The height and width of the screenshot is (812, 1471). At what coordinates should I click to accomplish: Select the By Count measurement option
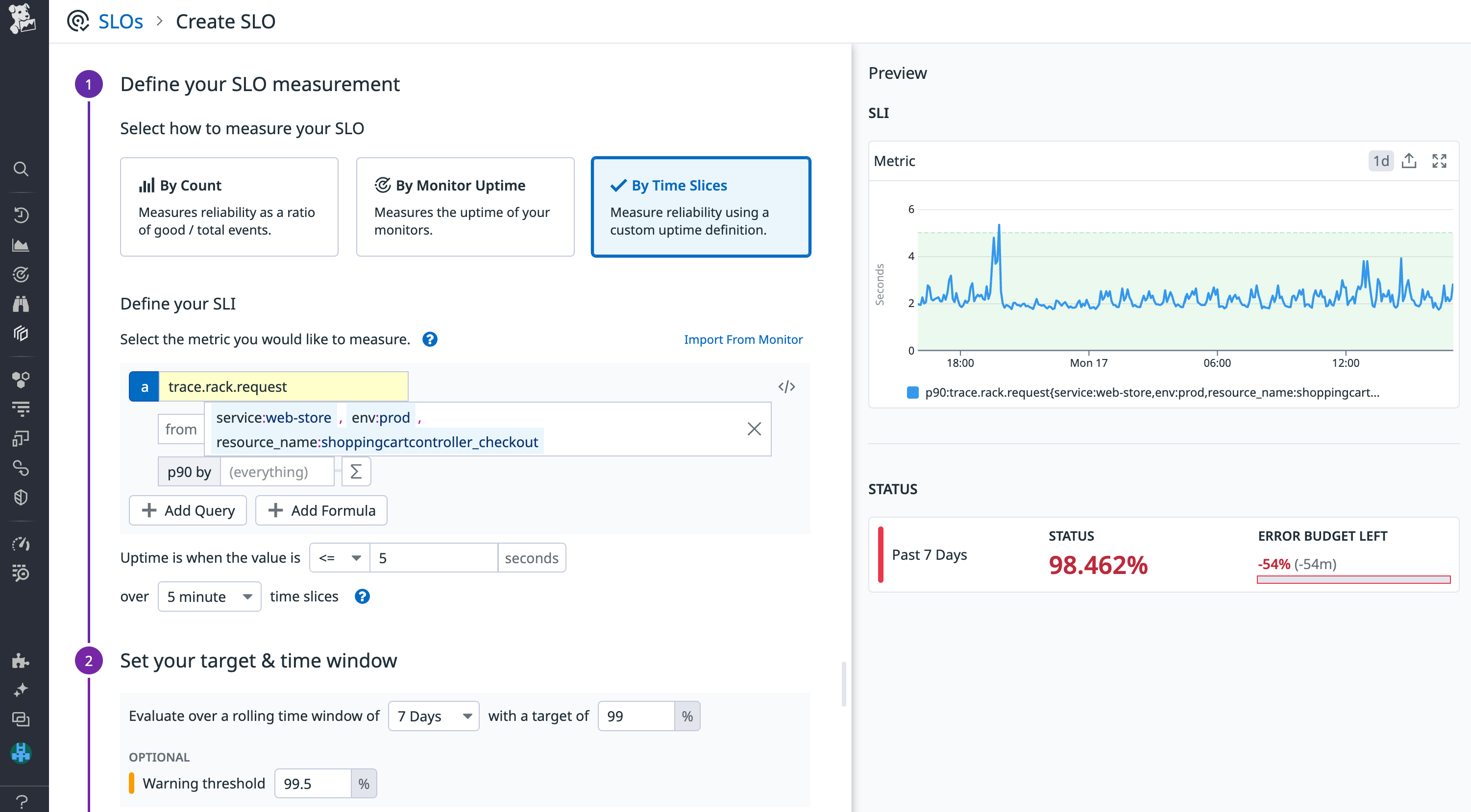[229, 207]
